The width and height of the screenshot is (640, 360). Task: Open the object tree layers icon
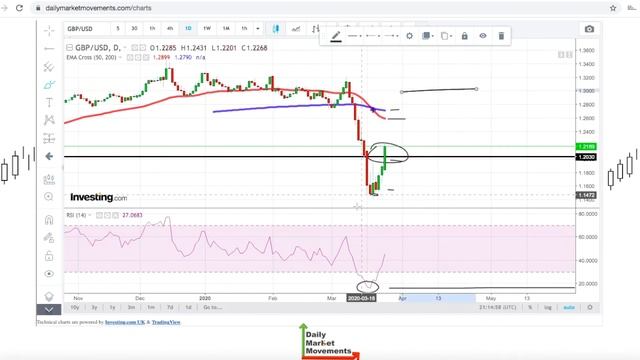[x=49, y=296]
